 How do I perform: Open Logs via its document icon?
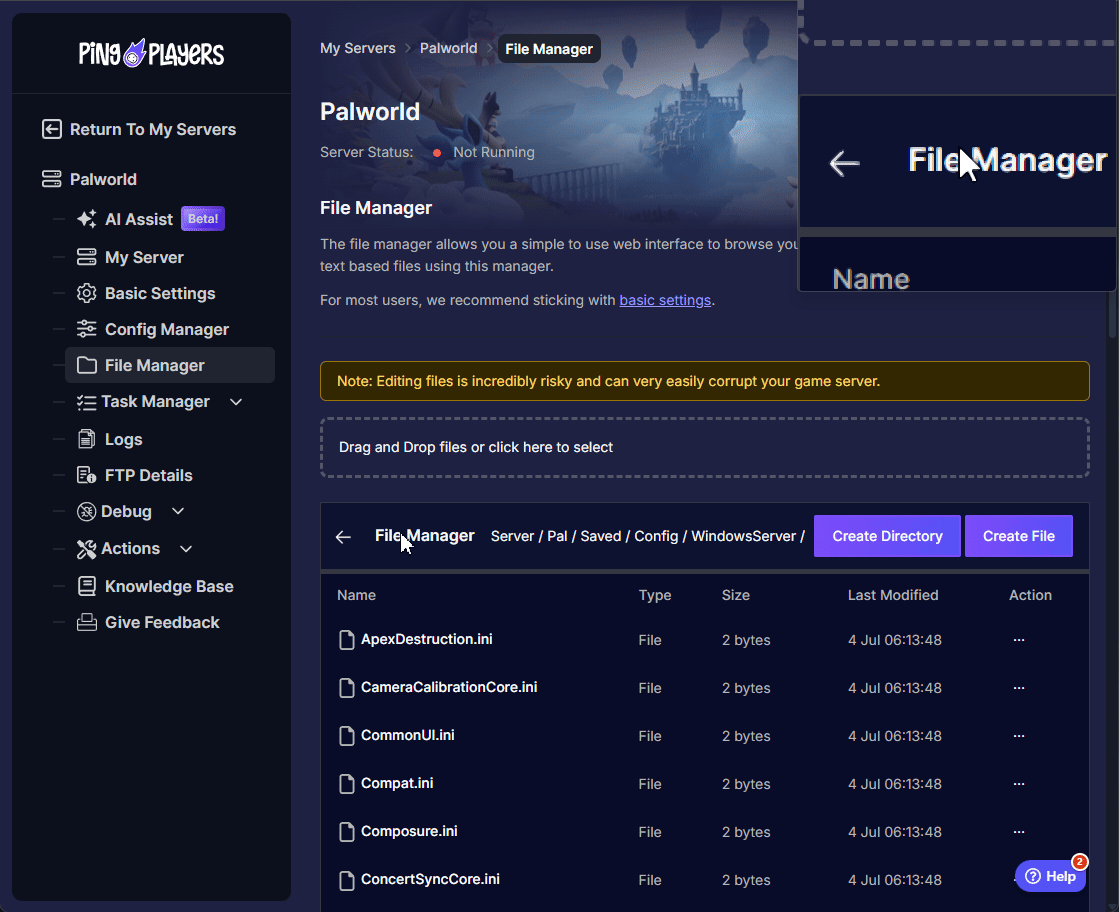tap(86, 439)
